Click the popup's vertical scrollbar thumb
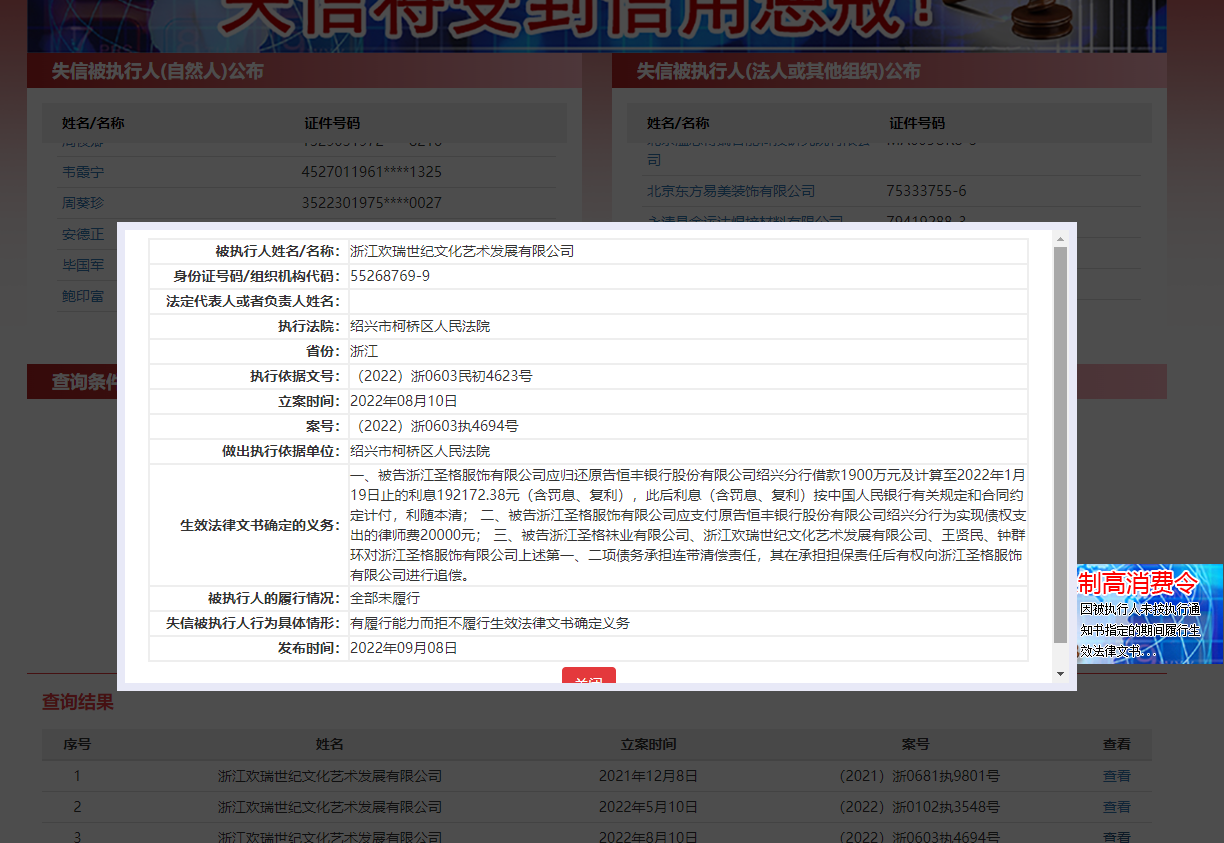 pos(1060,445)
